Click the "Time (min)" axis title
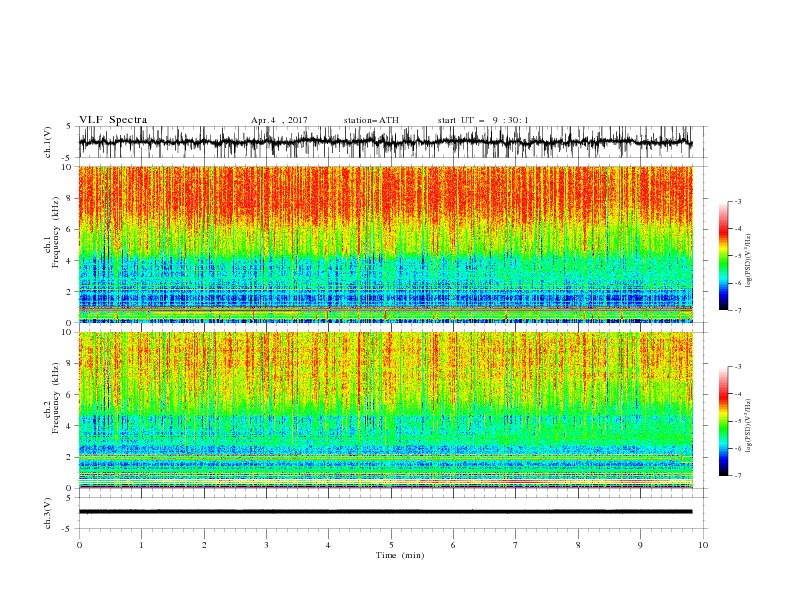Viewport: 792px width, 612px height. coord(400,555)
